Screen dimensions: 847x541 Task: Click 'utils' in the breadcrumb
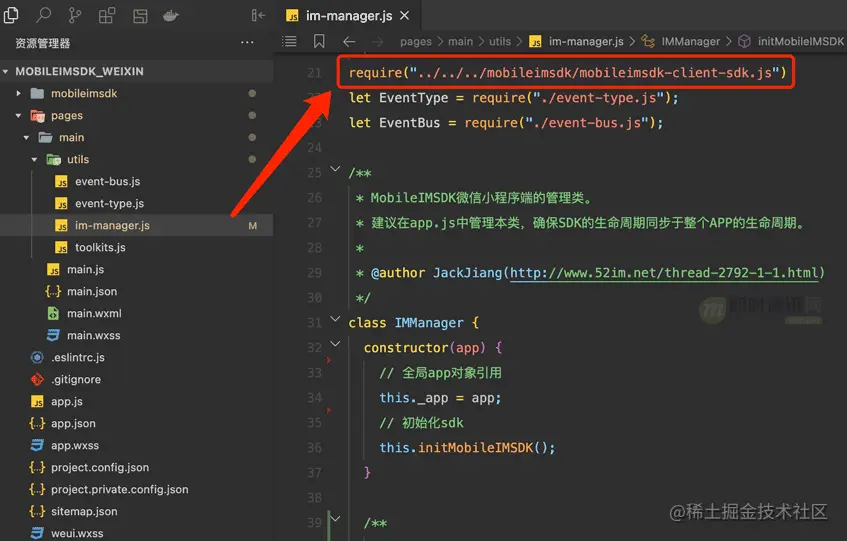tap(500, 42)
